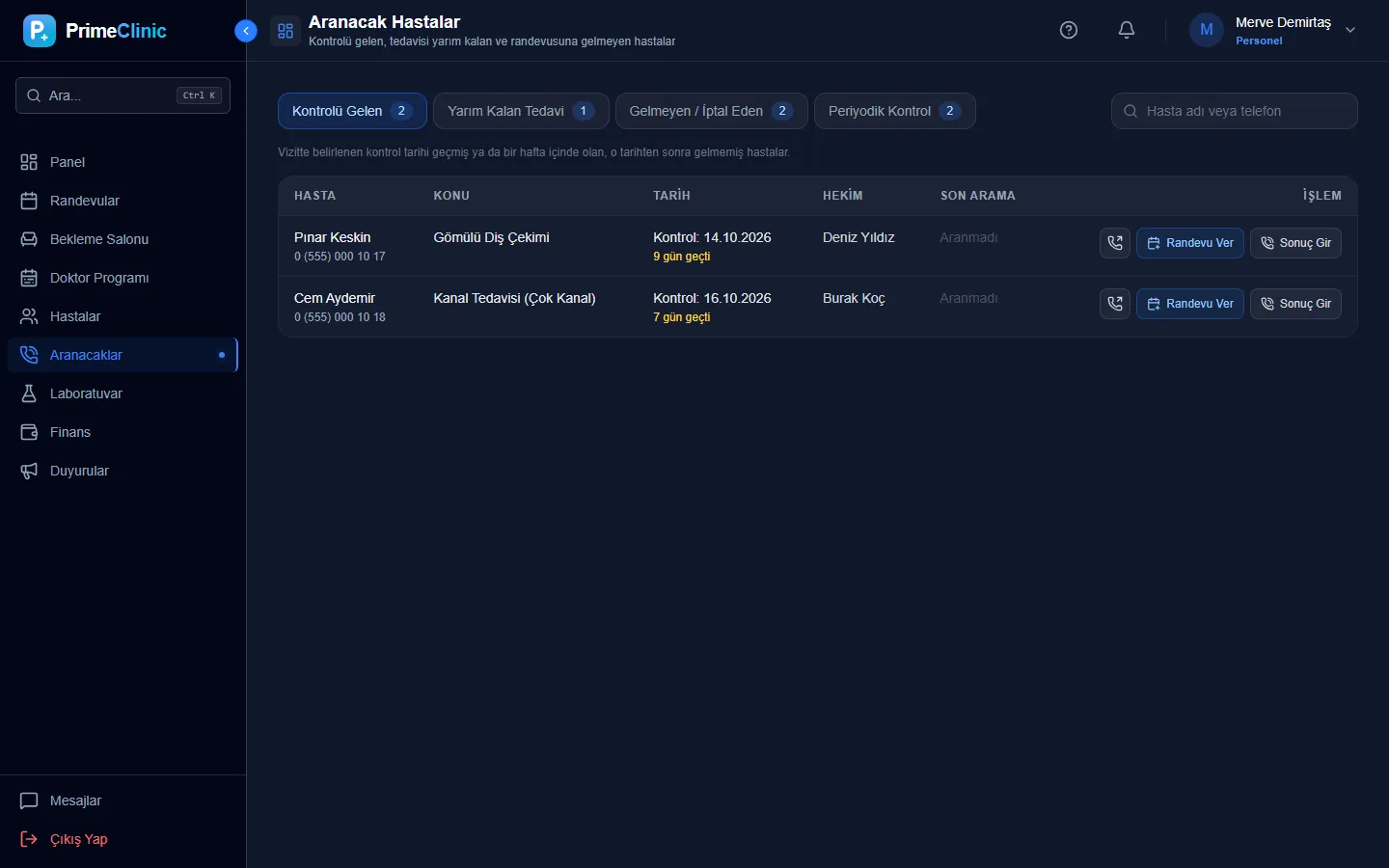Click Sonuç Gir for Pınar Keskin
Screen dimensions: 1389x868
click(1295, 243)
